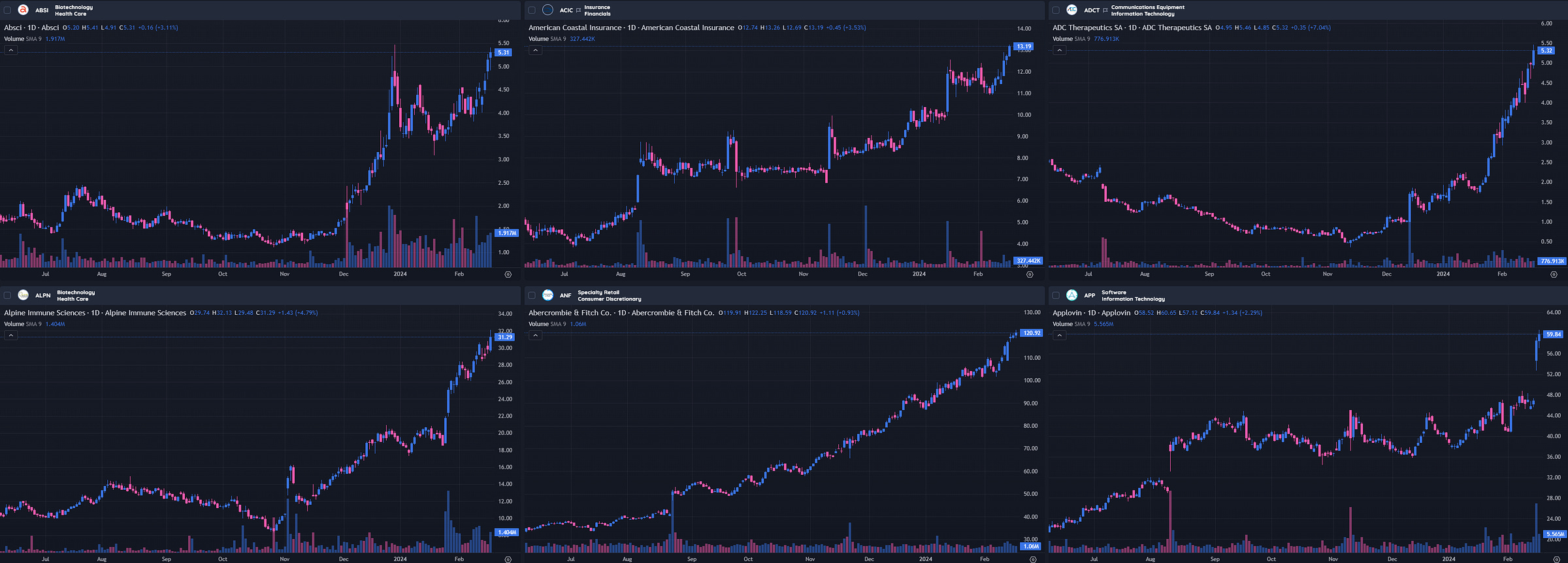
Task: Collapse the ADC Therapeutics legend
Action: [1060, 50]
